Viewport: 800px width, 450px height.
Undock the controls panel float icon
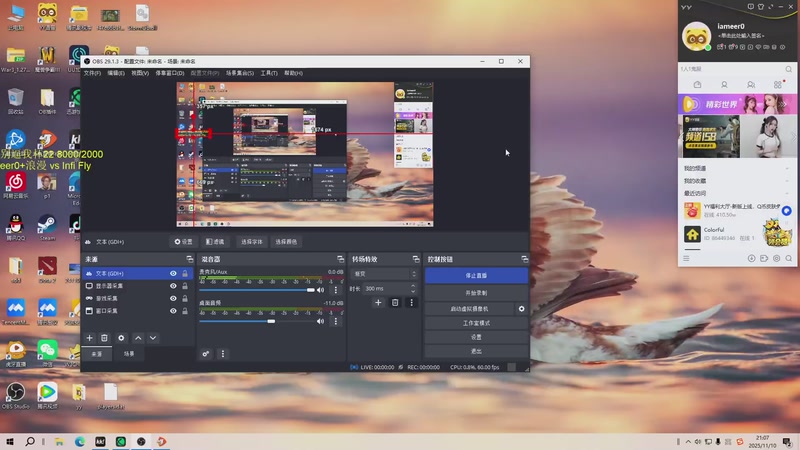click(524, 259)
